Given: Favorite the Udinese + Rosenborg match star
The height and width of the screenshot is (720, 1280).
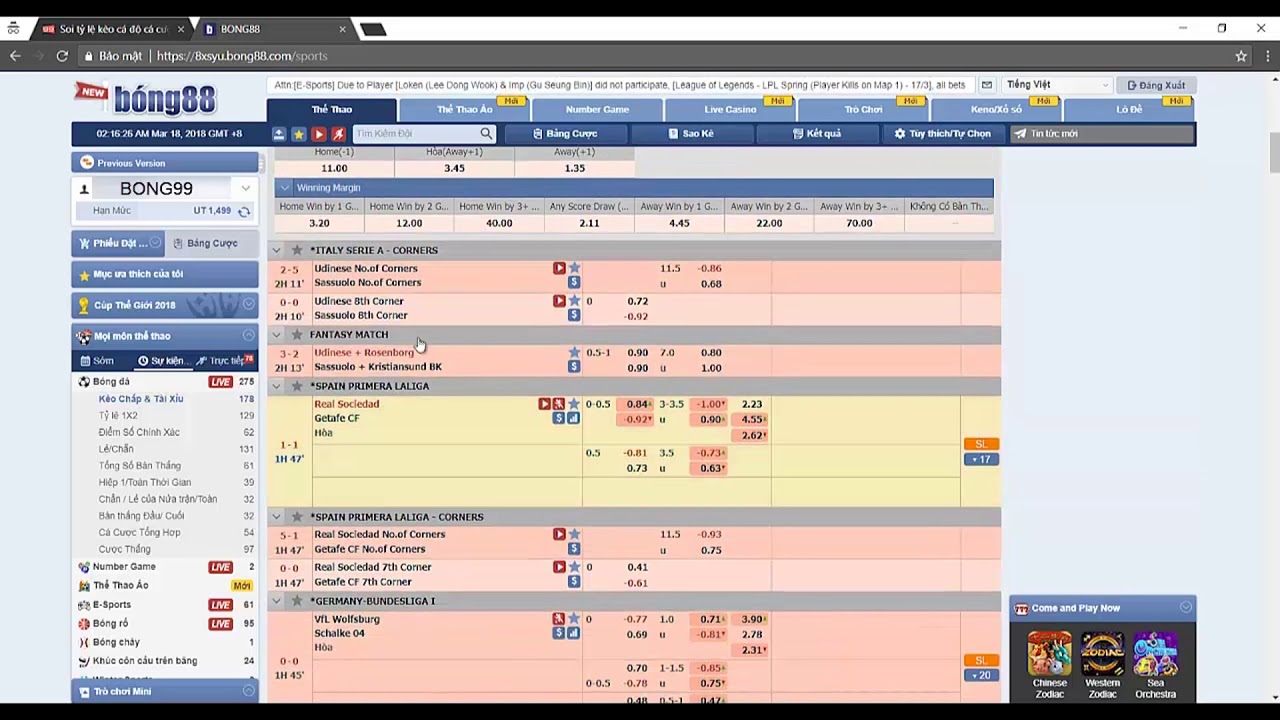Looking at the screenshot, I should (x=574, y=352).
